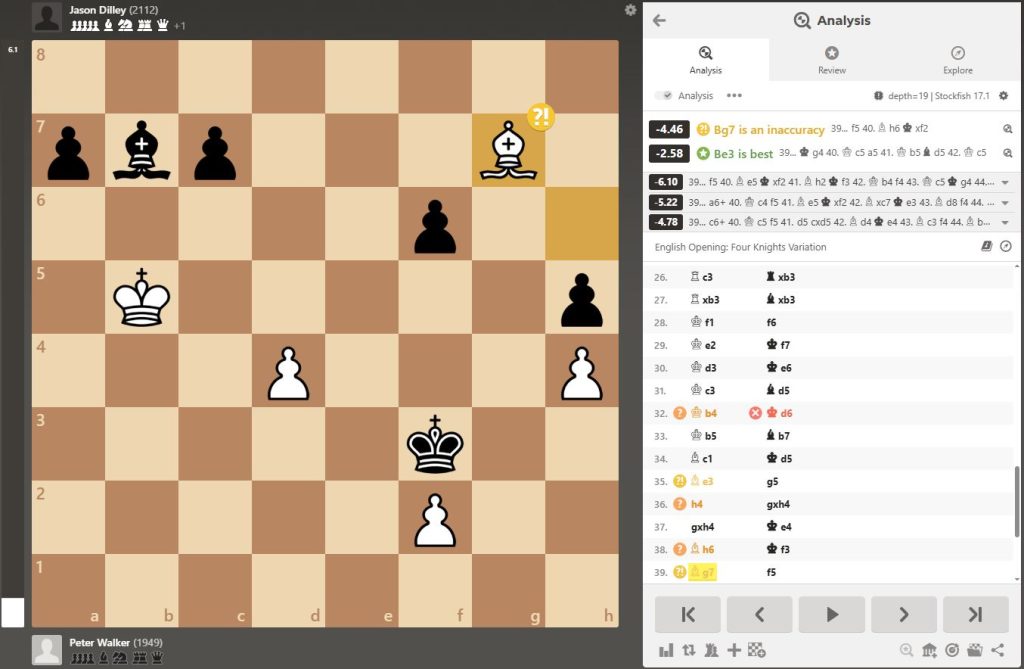Switch to the Review tab
The height and width of the screenshot is (669, 1024).
click(831, 60)
